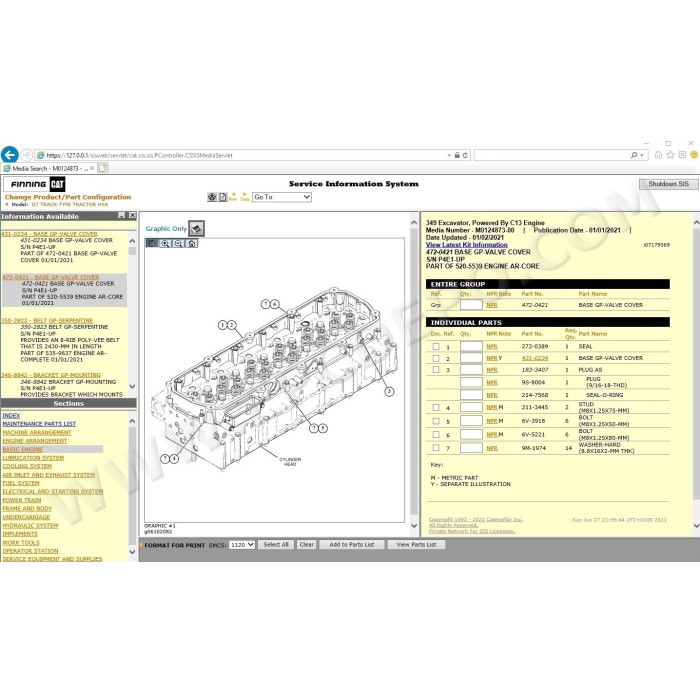Click the Select All button

[x=275, y=545]
